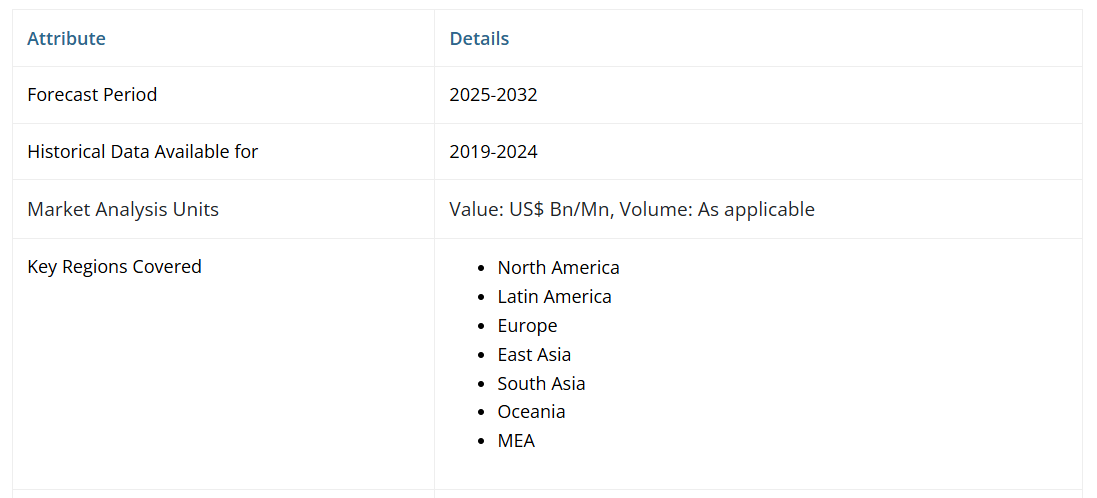Select the Market Analysis Units label
Image resolution: width=1097 pixels, height=498 pixels.
click(x=123, y=210)
